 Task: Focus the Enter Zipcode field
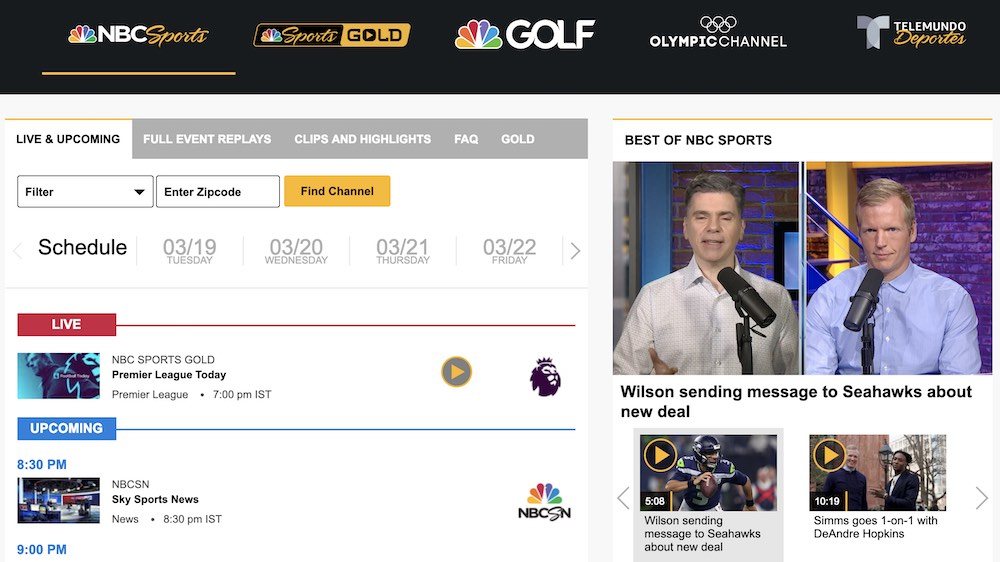(218, 191)
